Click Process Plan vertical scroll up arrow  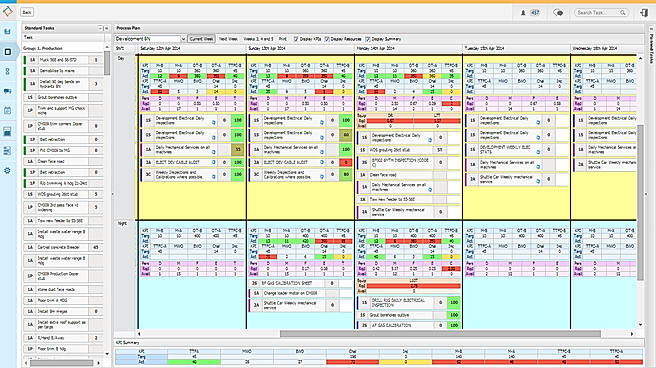tap(640, 58)
